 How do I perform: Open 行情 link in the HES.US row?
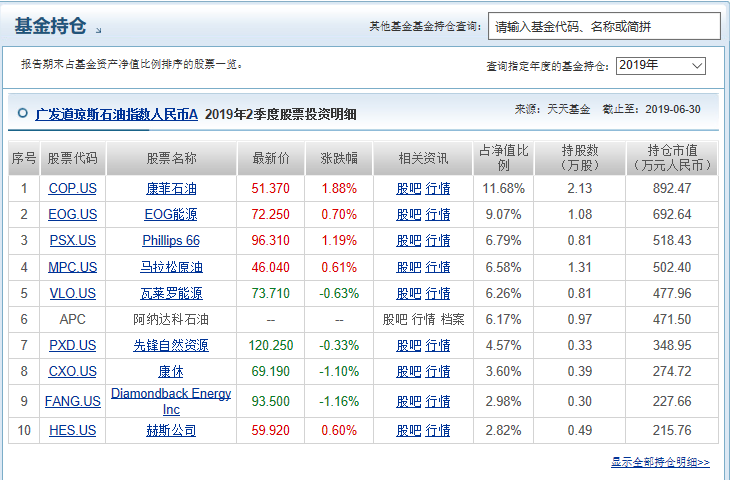[x=438, y=431]
